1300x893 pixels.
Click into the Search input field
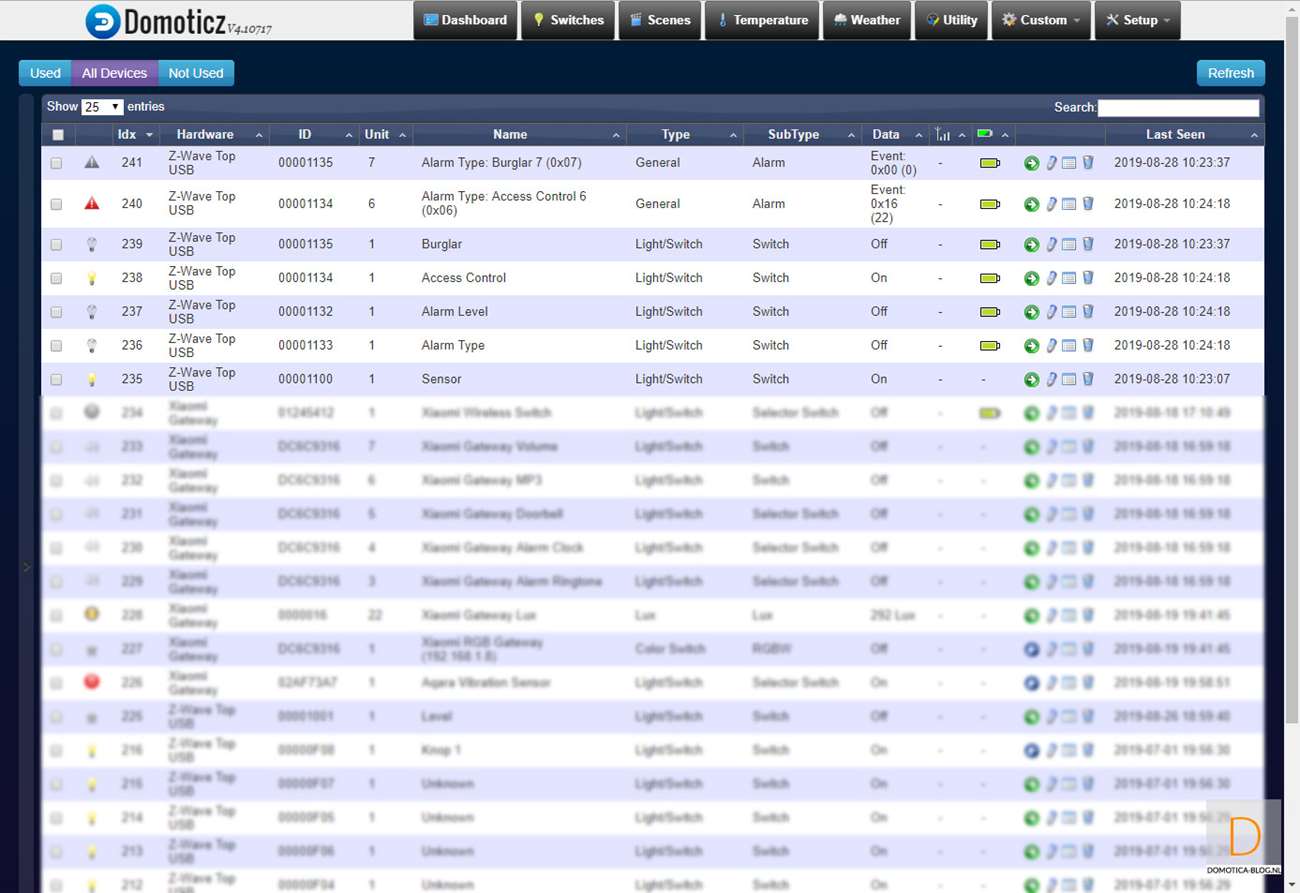[x=1178, y=108]
